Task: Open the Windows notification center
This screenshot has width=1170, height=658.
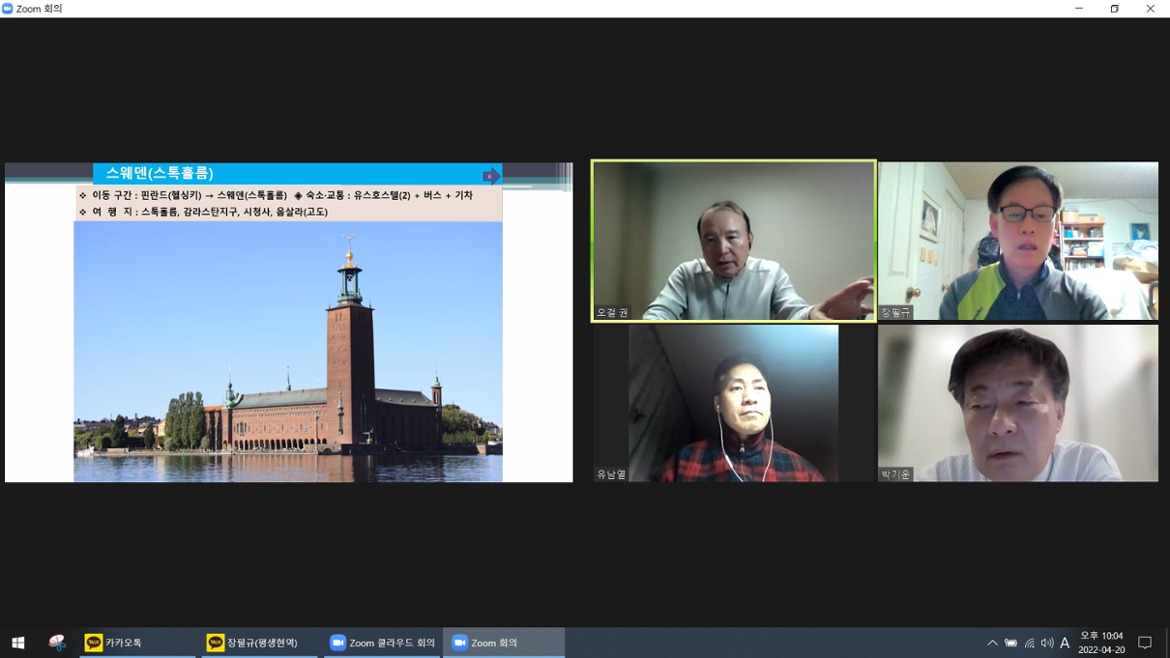Action: 1145,643
